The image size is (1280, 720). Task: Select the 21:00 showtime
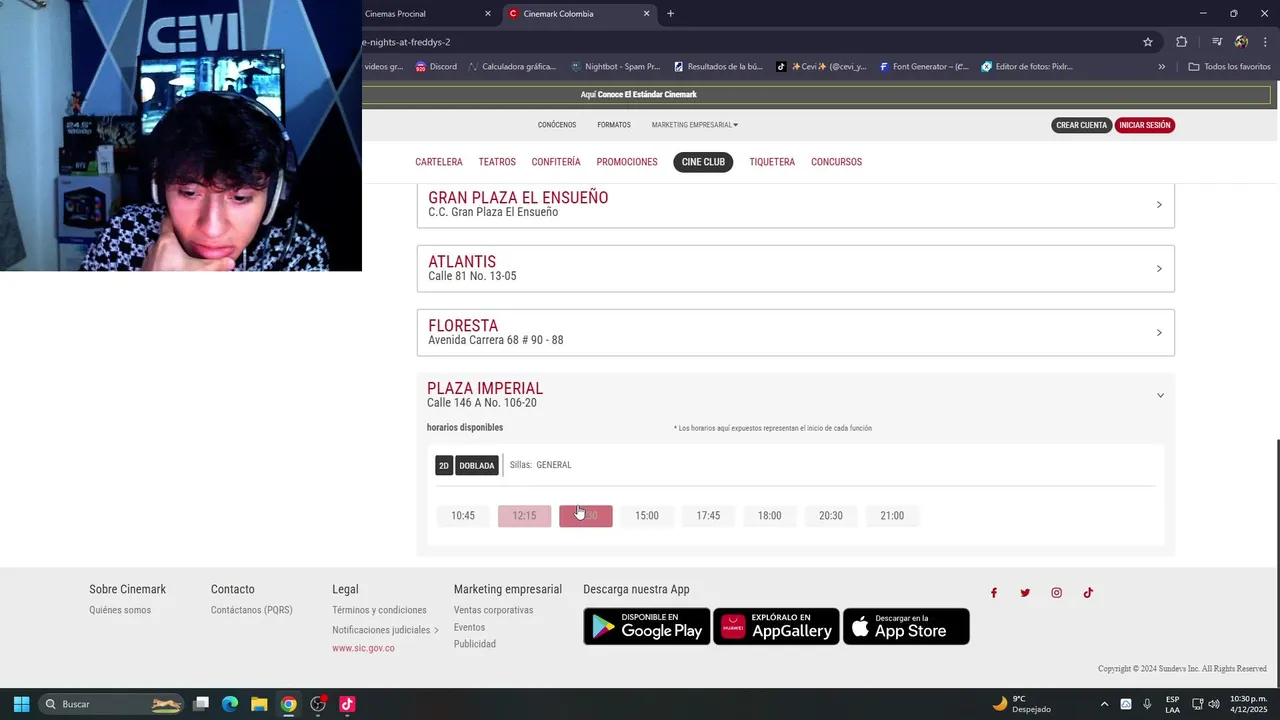(892, 516)
